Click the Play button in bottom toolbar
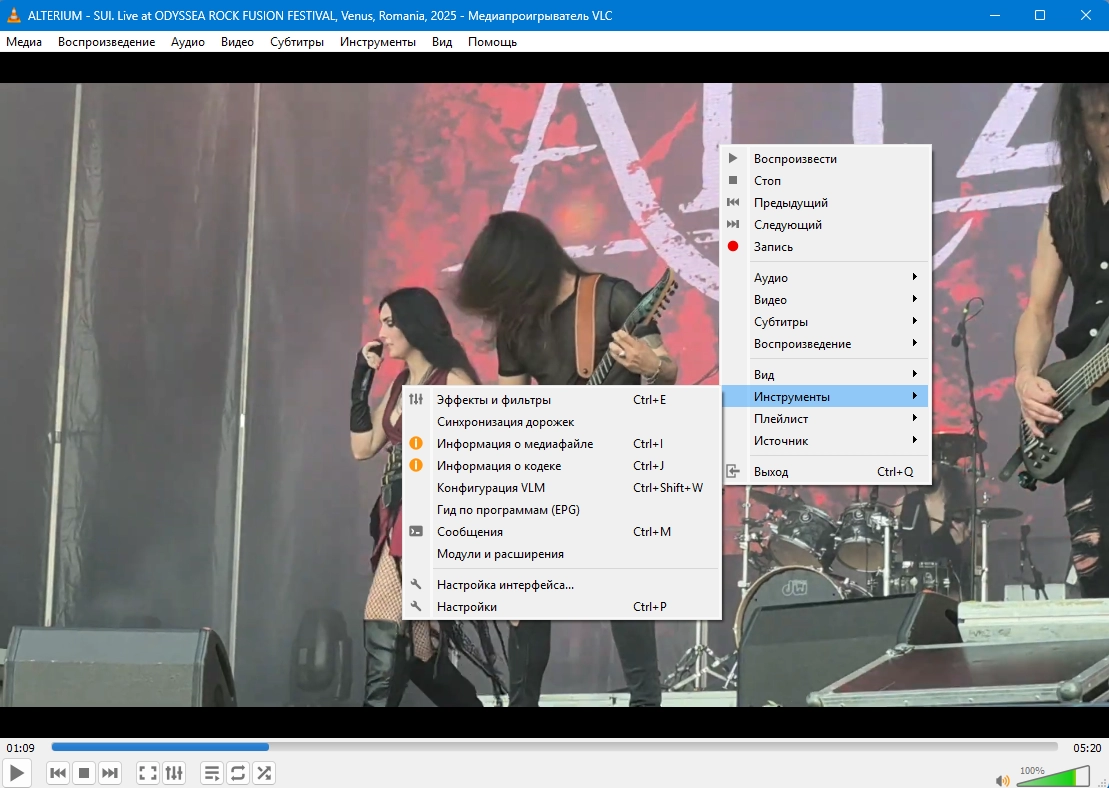The width and height of the screenshot is (1109, 788). tap(17, 773)
